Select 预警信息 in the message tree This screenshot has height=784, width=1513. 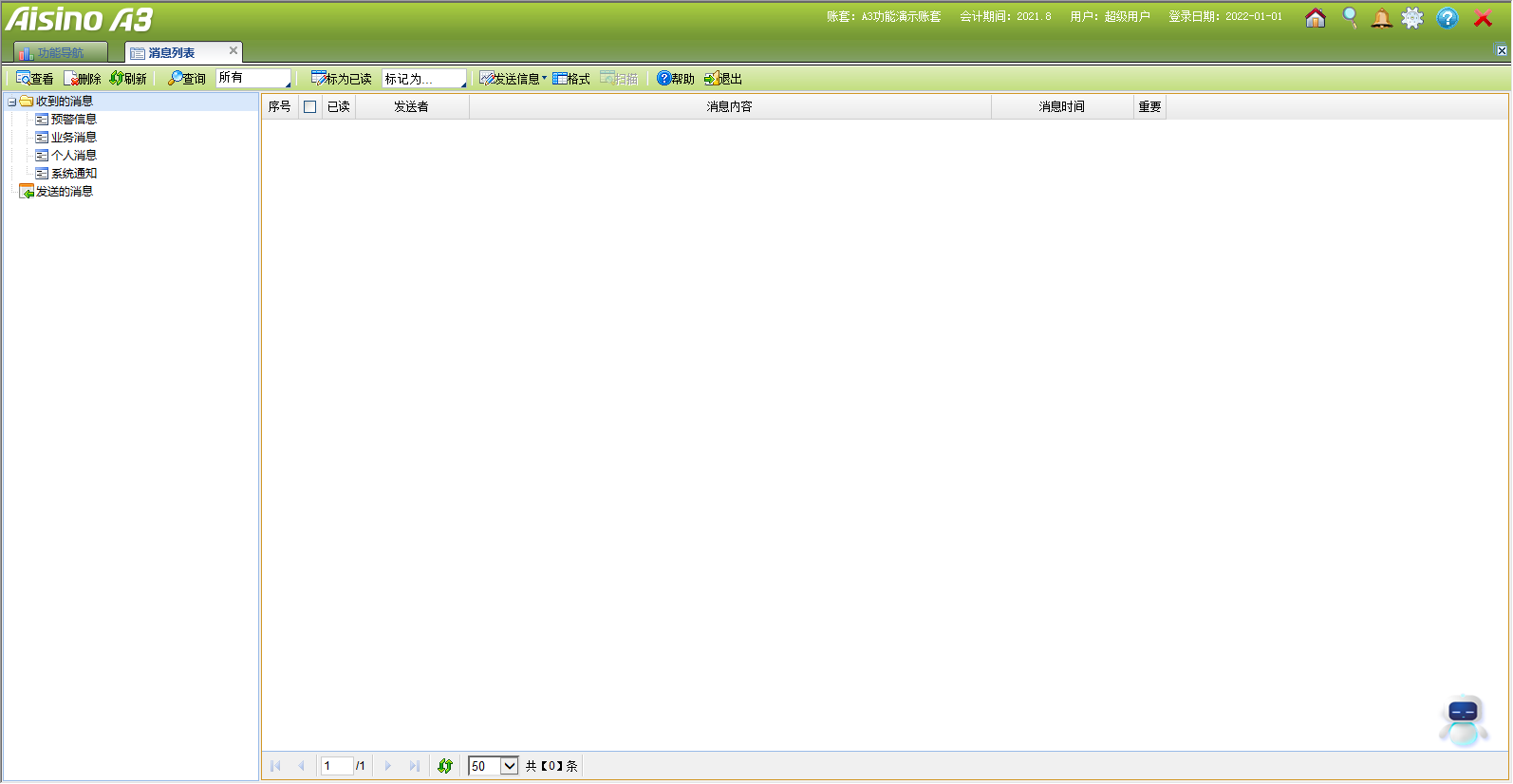(73, 120)
